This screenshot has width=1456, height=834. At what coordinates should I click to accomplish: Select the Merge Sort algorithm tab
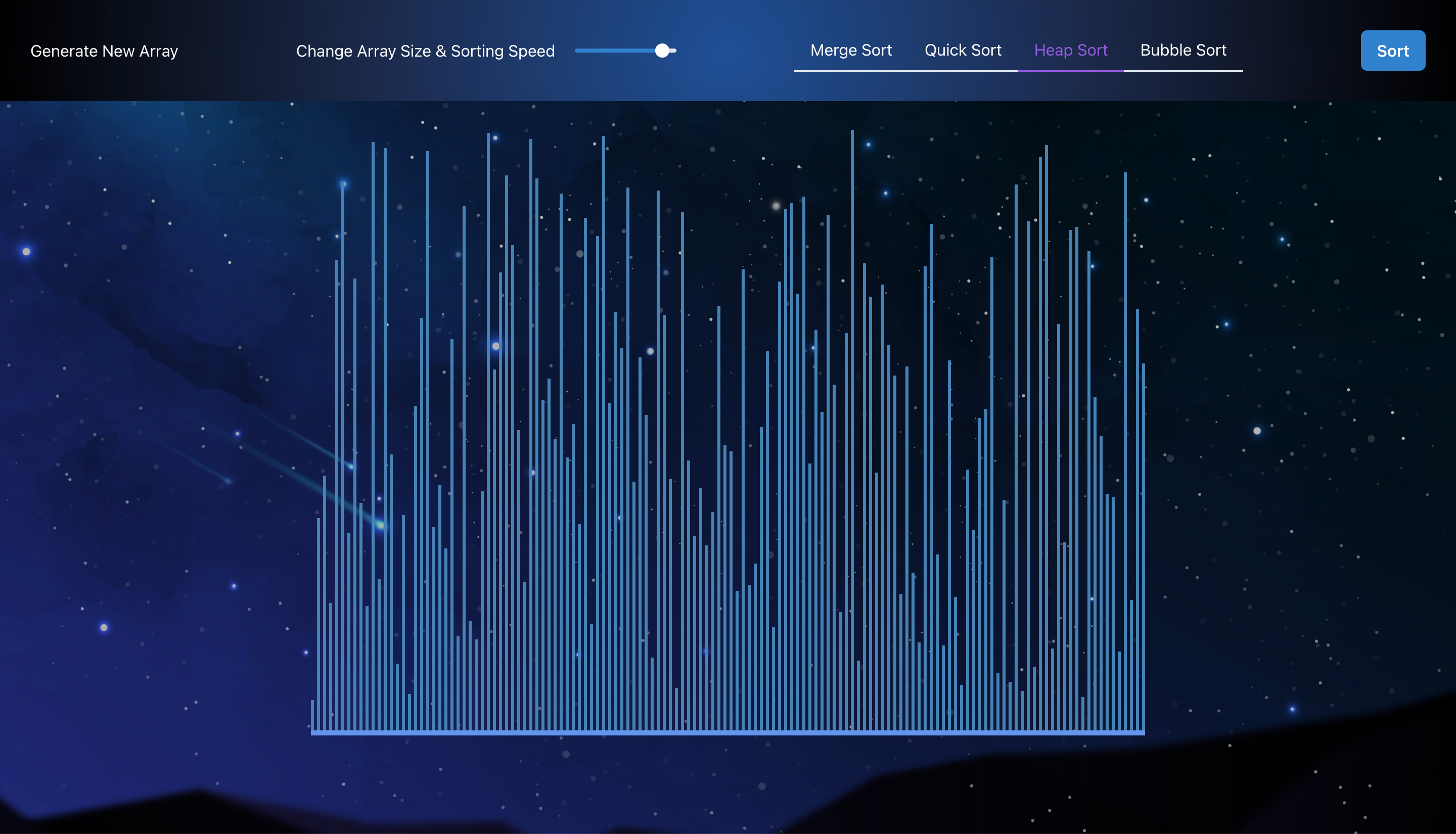click(850, 51)
